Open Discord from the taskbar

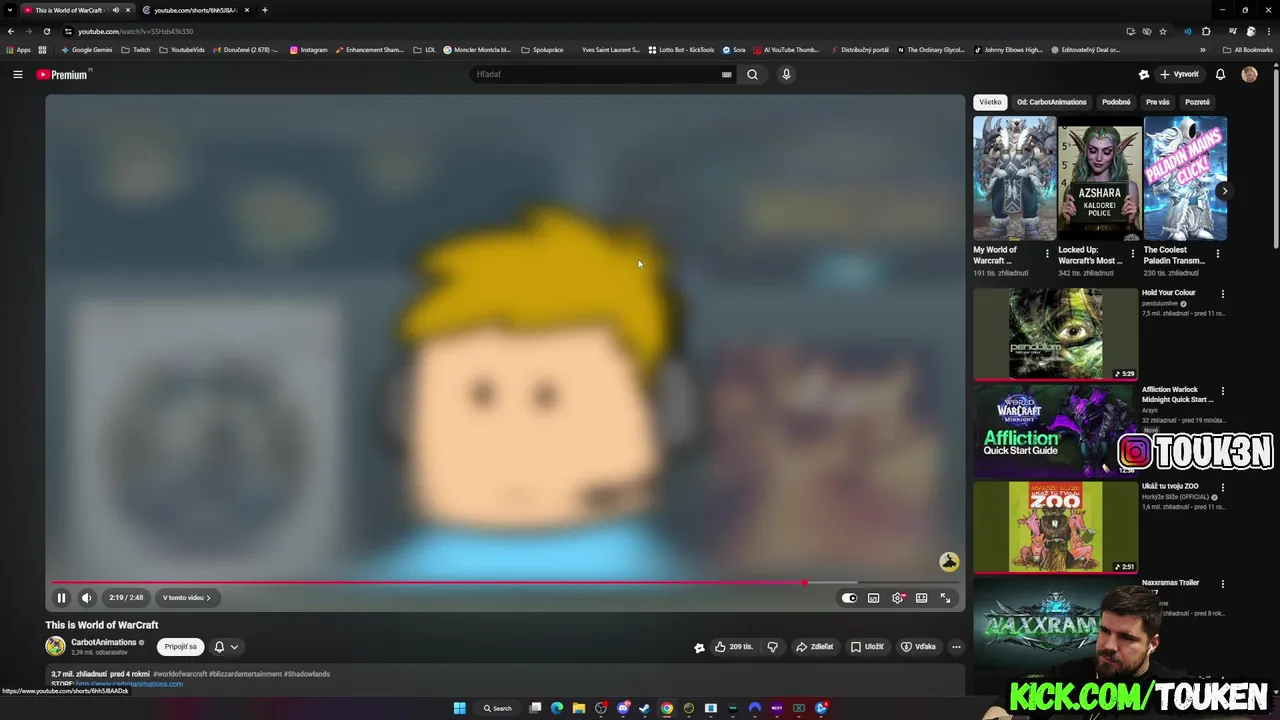(x=623, y=708)
